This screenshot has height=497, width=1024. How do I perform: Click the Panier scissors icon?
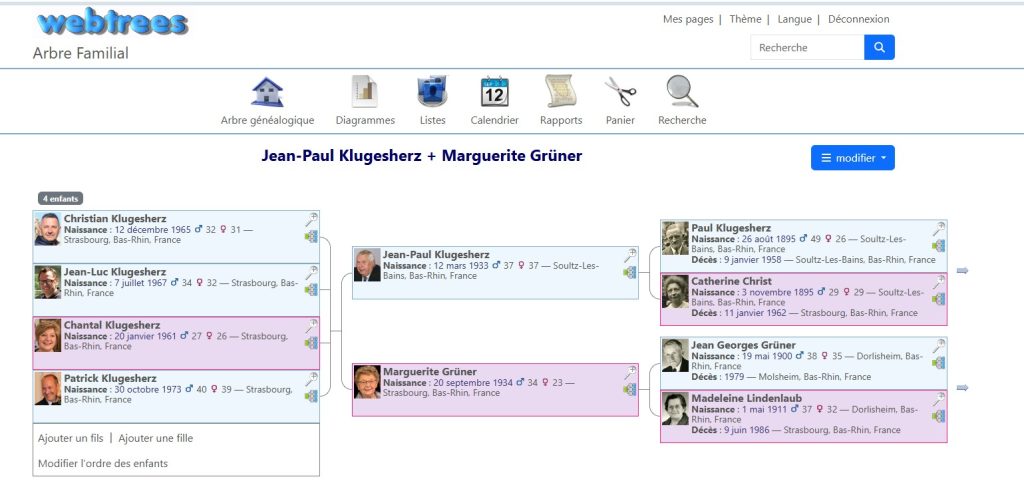620,93
